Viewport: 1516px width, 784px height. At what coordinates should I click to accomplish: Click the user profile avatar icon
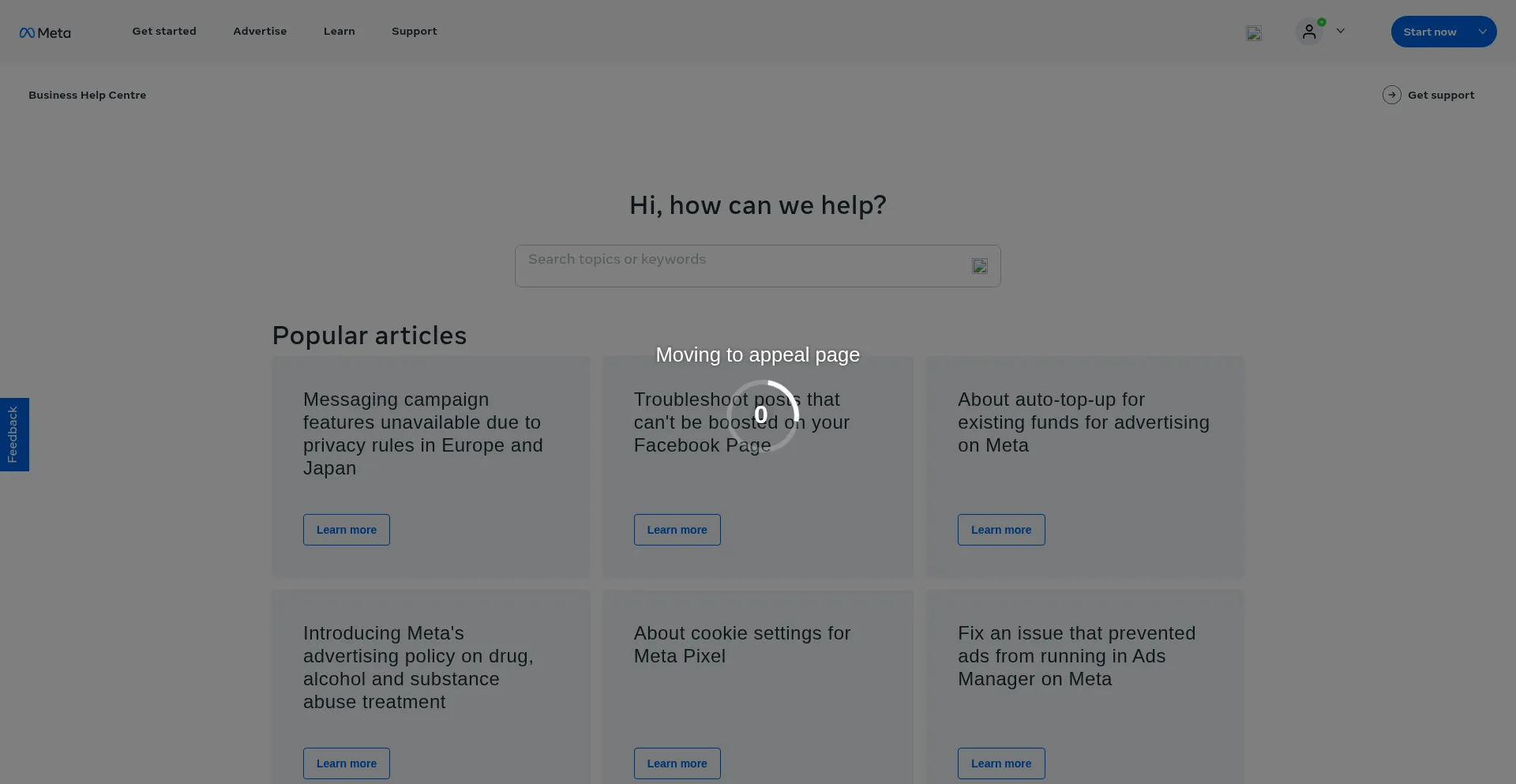(x=1309, y=32)
